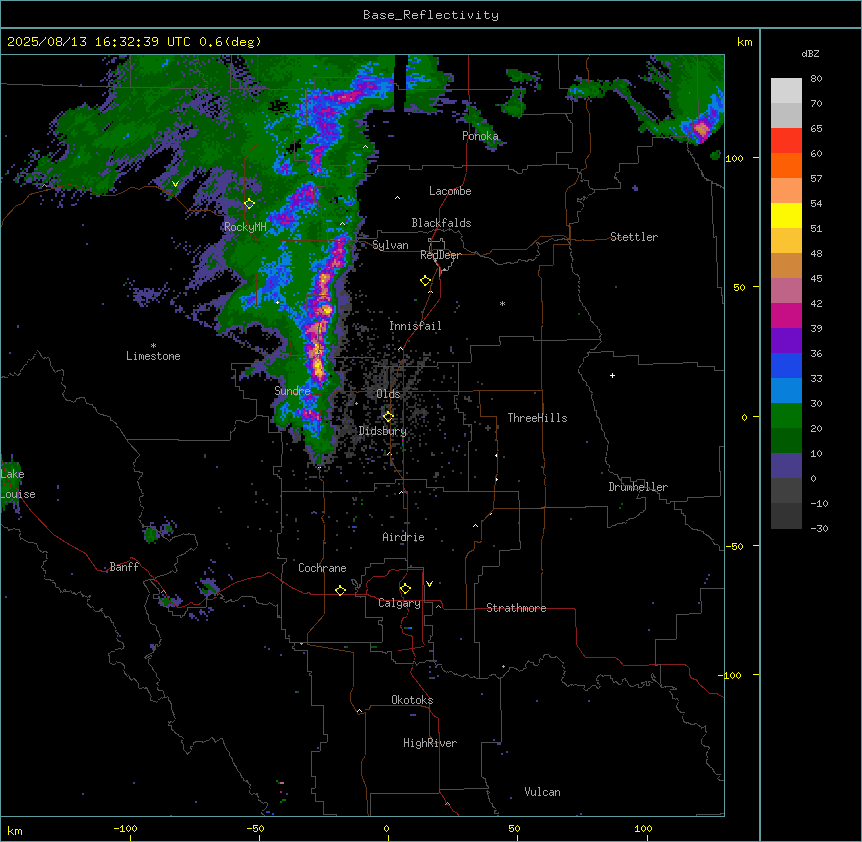Screen dimensions: 862x842
Task: Click the dBZ legend heading
Action: pos(810,54)
